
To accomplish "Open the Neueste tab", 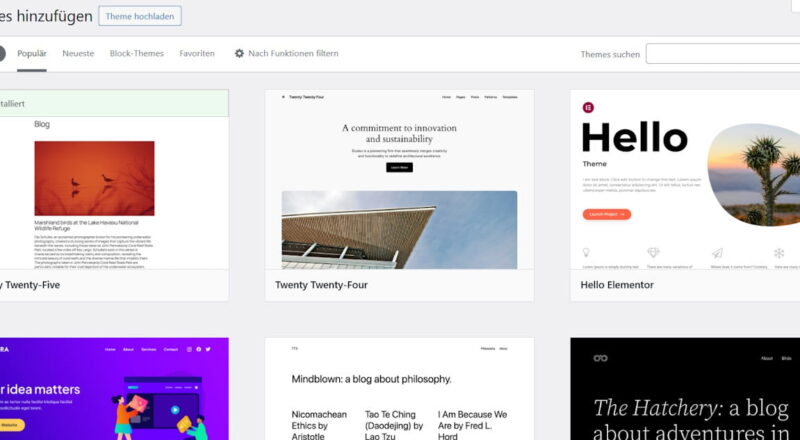I will tap(78, 53).
